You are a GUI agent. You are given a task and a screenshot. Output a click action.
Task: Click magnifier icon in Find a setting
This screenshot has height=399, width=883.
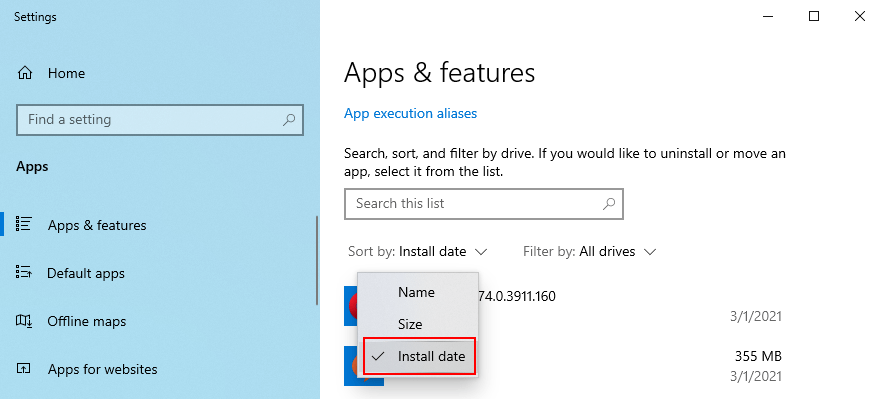(x=289, y=119)
